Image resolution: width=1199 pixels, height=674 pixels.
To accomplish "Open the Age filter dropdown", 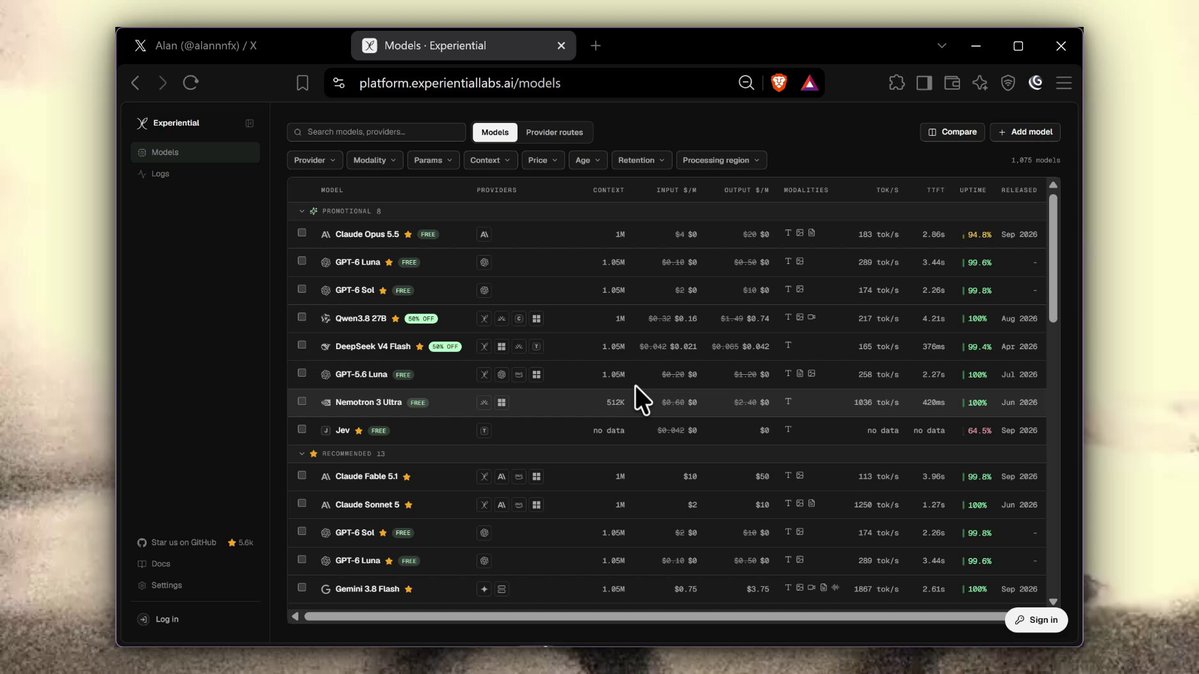I will pos(588,160).
